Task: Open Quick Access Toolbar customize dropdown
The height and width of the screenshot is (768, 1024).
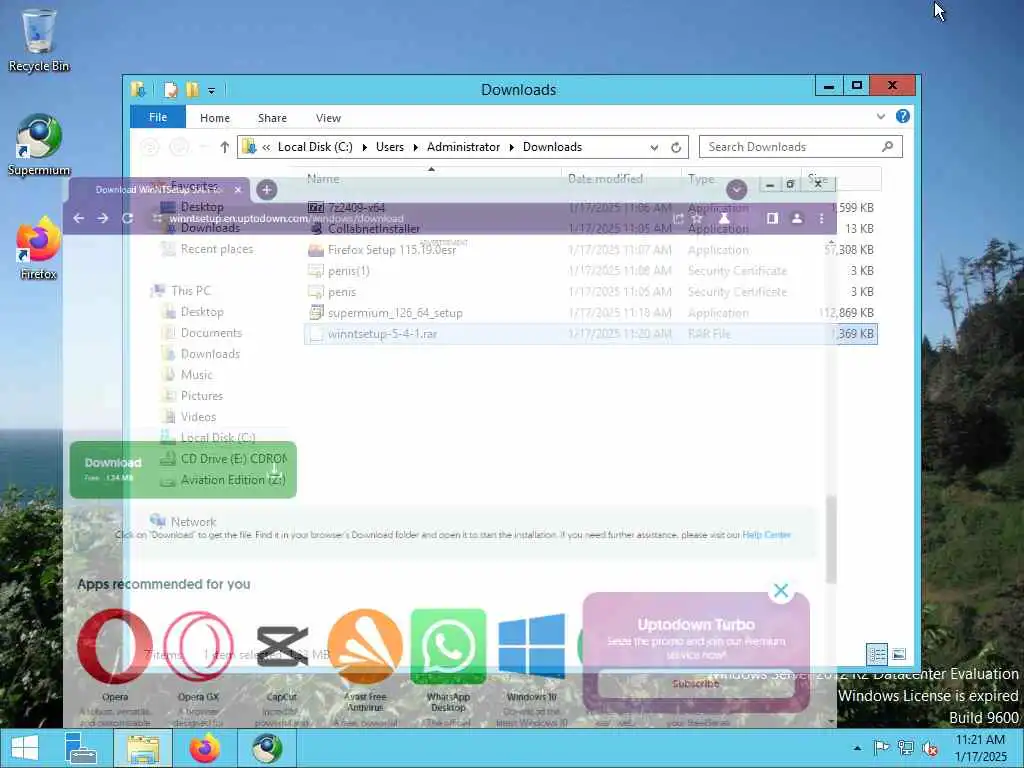Action: pyautogui.click(x=212, y=91)
